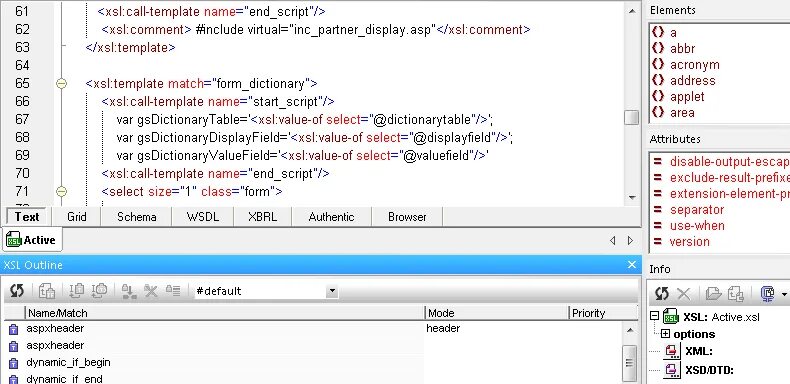This screenshot has width=790, height=384.
Task: Click the Info panel refresh icon
Action: click(x=662, y=293)
